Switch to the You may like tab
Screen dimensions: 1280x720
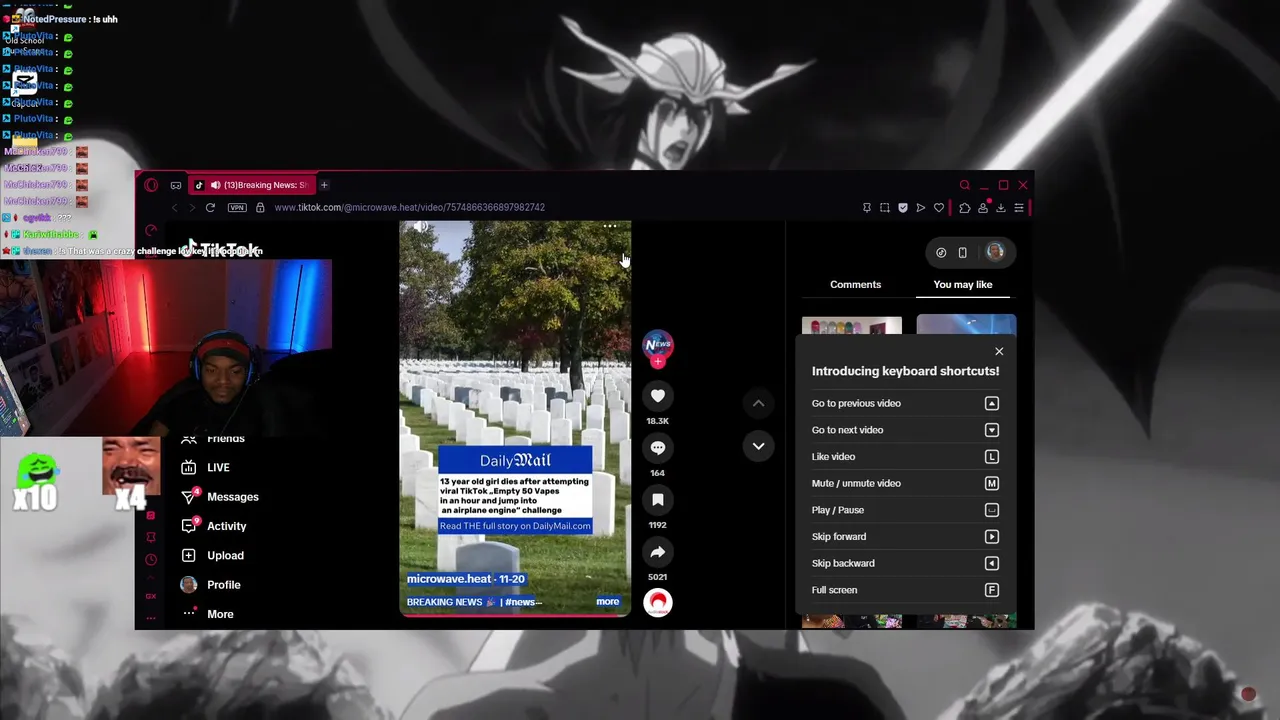point(963,284)
